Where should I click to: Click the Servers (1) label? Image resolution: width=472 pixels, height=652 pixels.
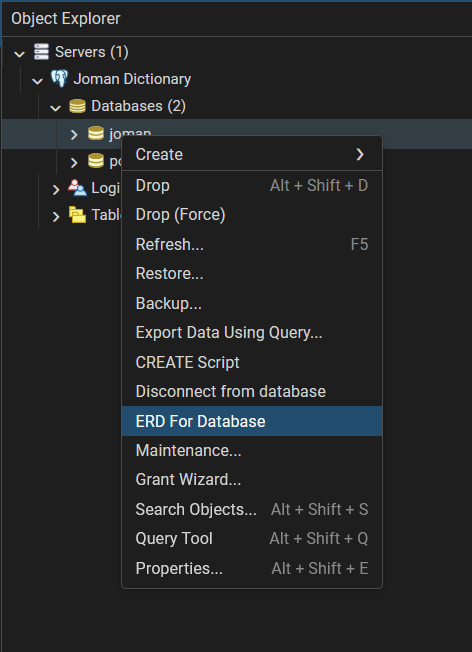91,52
